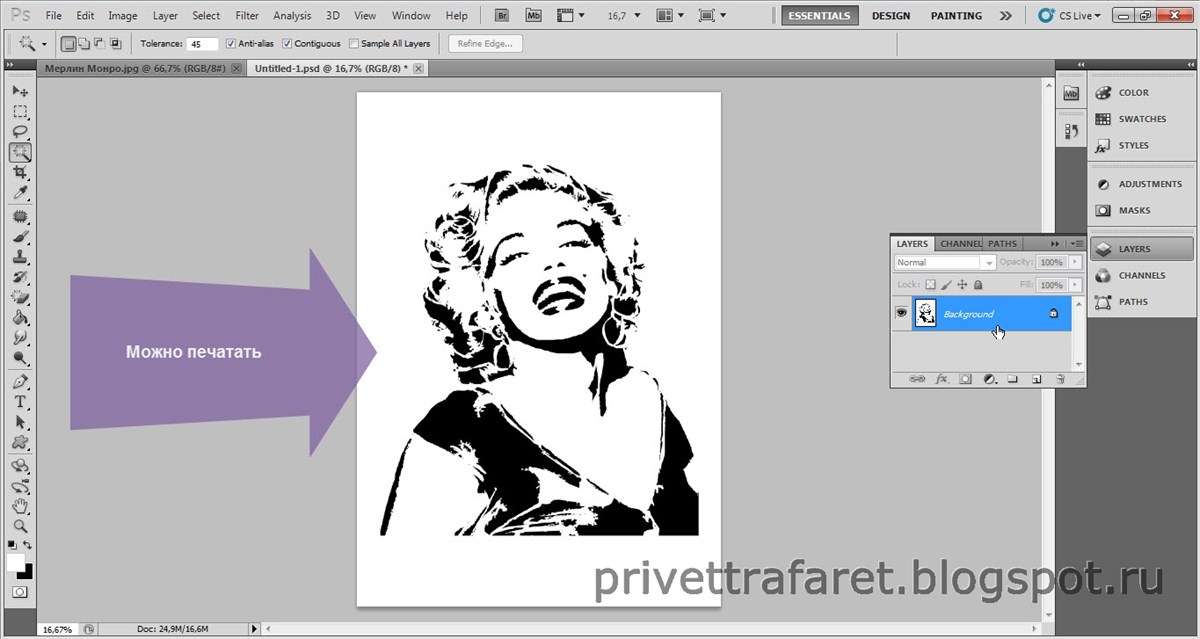Select the Move tool
This screenshot has height=639, width=1200.
pyautogui.click(x=20, y=90)
